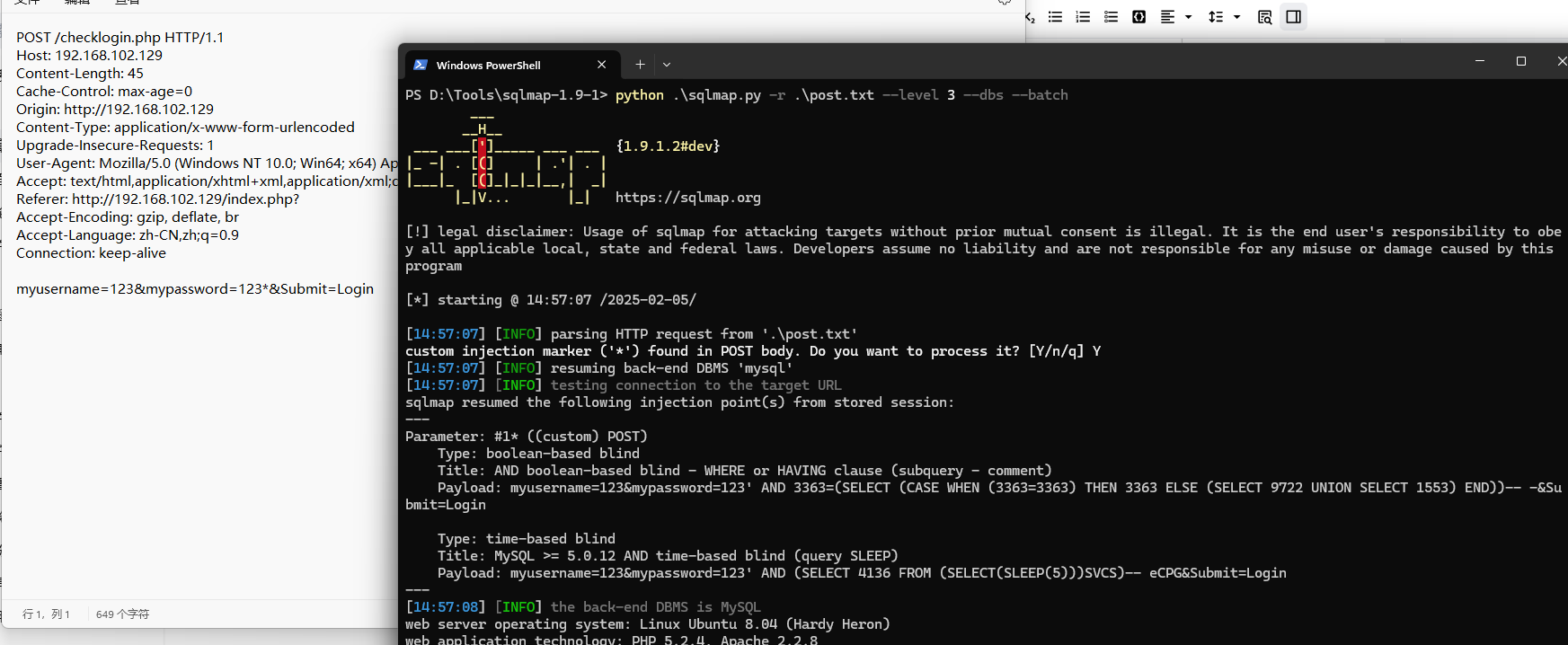Click the Referer header line
Viewport: 1568px width, 645px height.
tap(157, 199)
